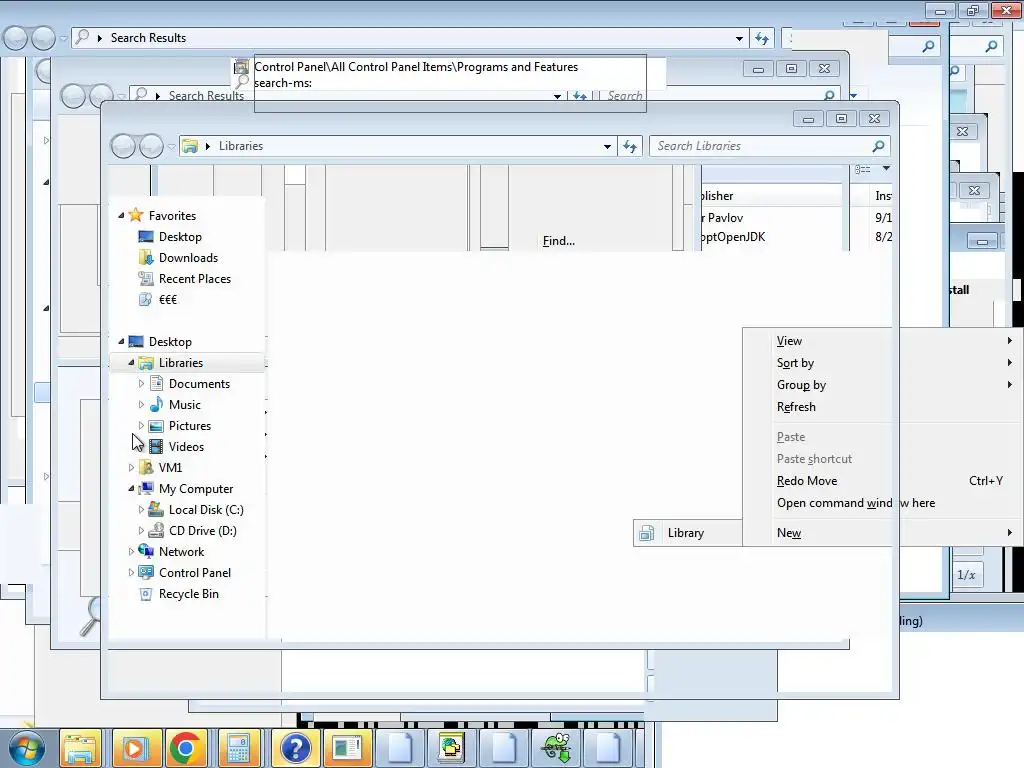
Task: Click the green frog installer taskbar icon
Action: [556, 748]
